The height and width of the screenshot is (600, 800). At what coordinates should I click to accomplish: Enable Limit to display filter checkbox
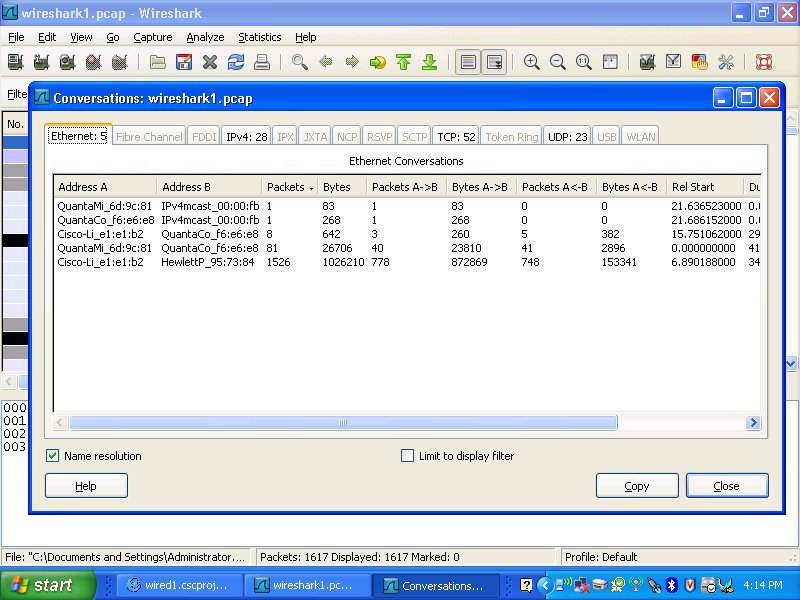tap(407, 456)
